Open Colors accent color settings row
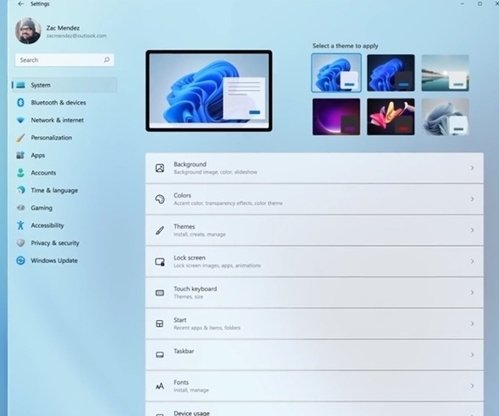499x416 pixels. tap(314, 199)
